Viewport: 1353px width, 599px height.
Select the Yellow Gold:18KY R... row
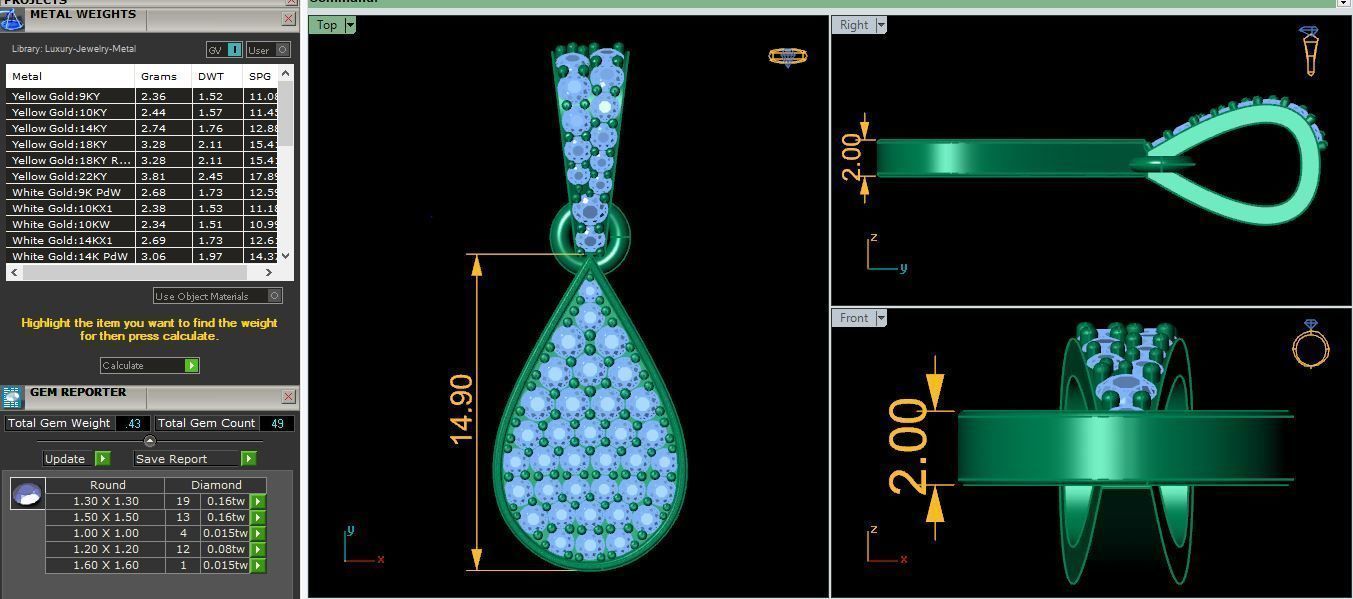point(142,160)
